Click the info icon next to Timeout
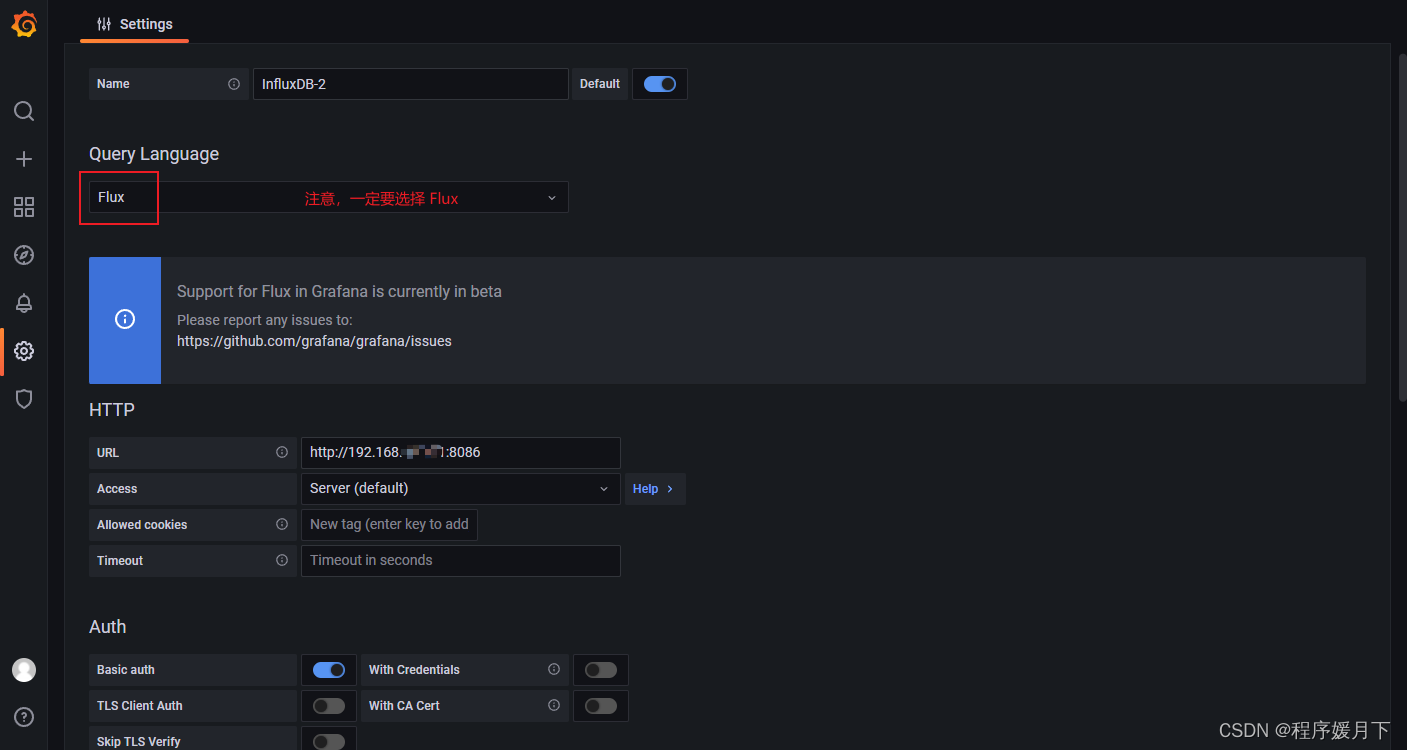The image size is (1407, 750). (282, 561)
